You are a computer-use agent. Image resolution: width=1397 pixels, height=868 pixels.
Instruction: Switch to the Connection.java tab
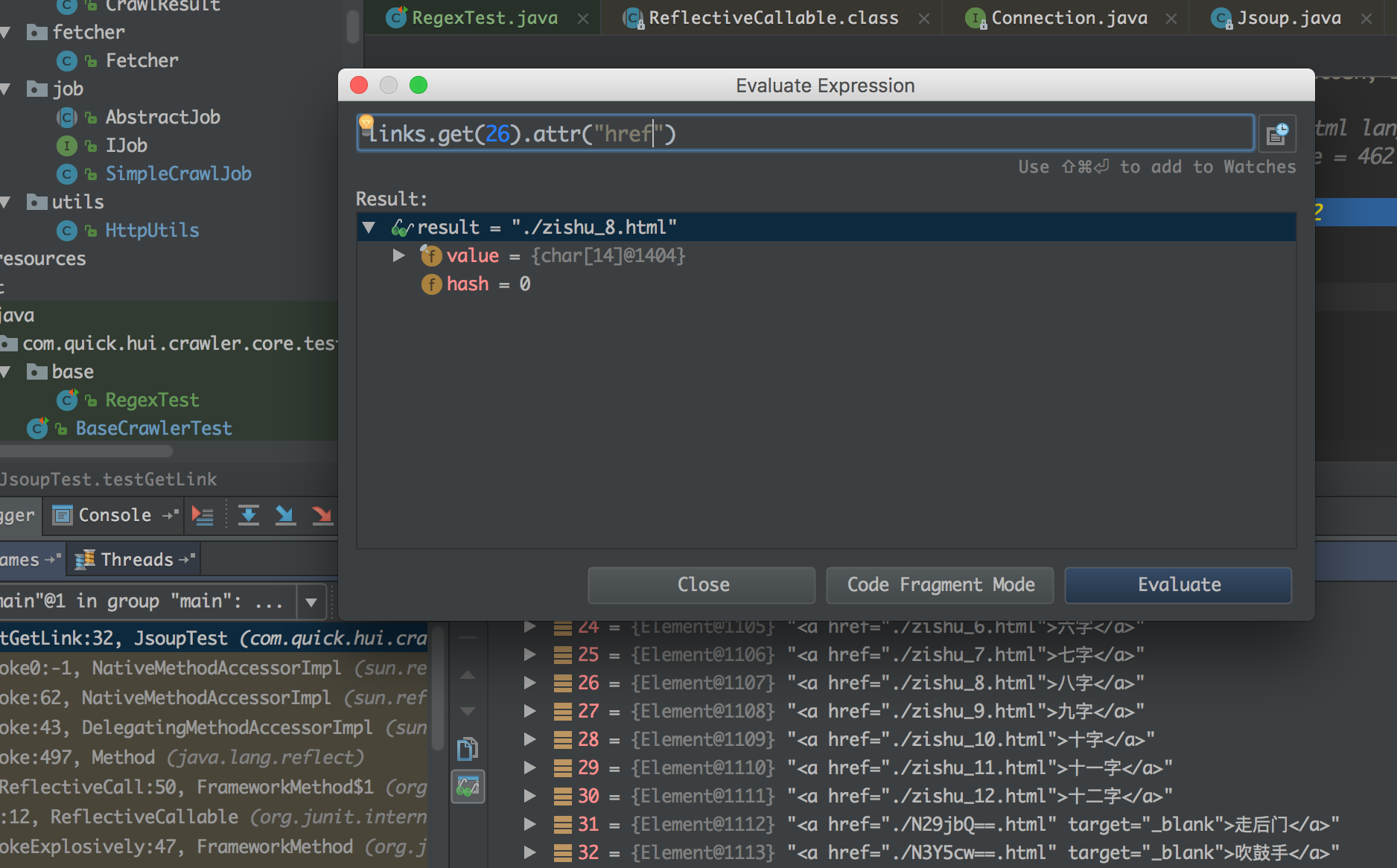click(1069, 18)
